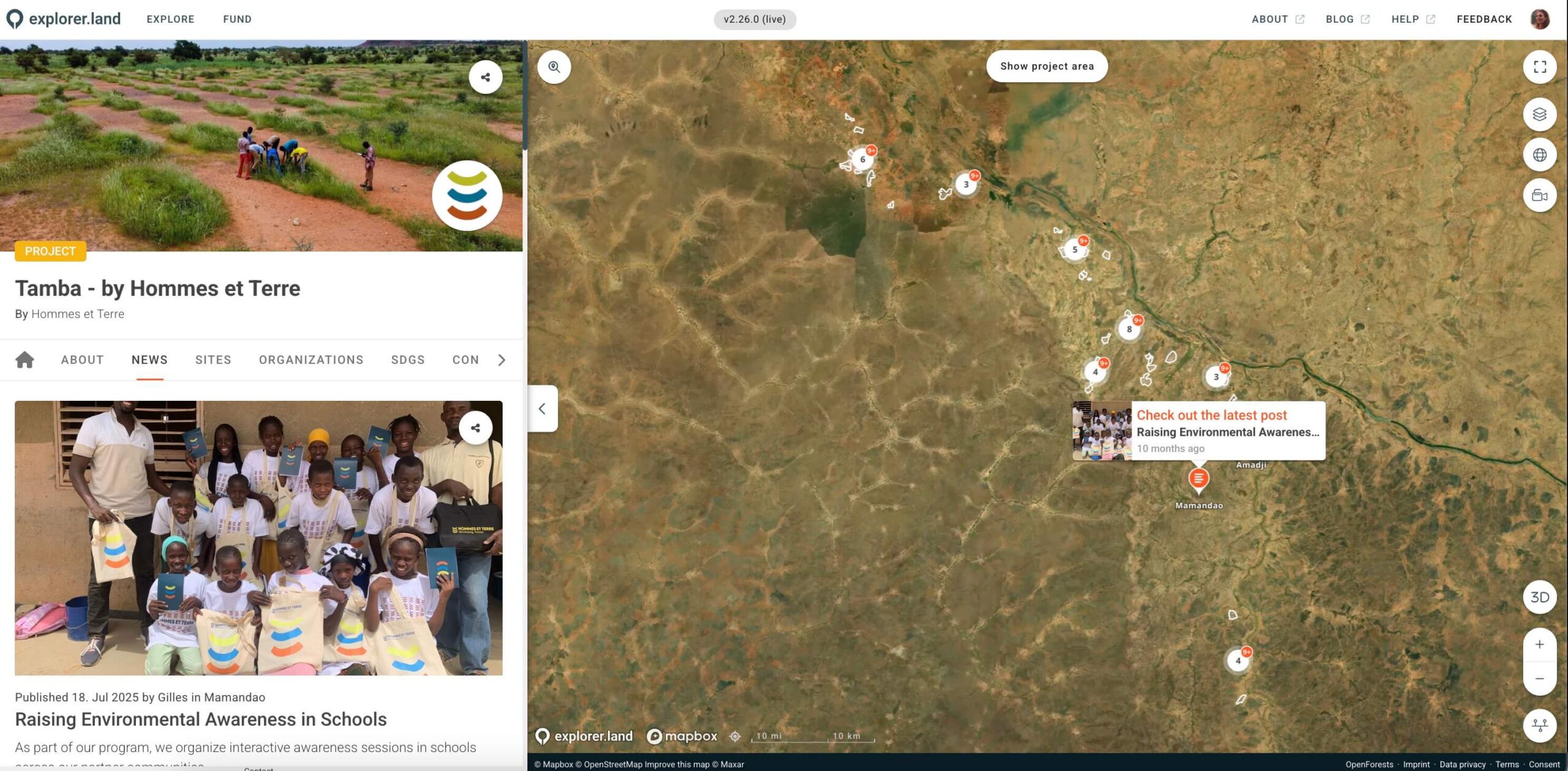
Task: Open 'Check out the latest post' popup
Action: [x=1199, y=431]
